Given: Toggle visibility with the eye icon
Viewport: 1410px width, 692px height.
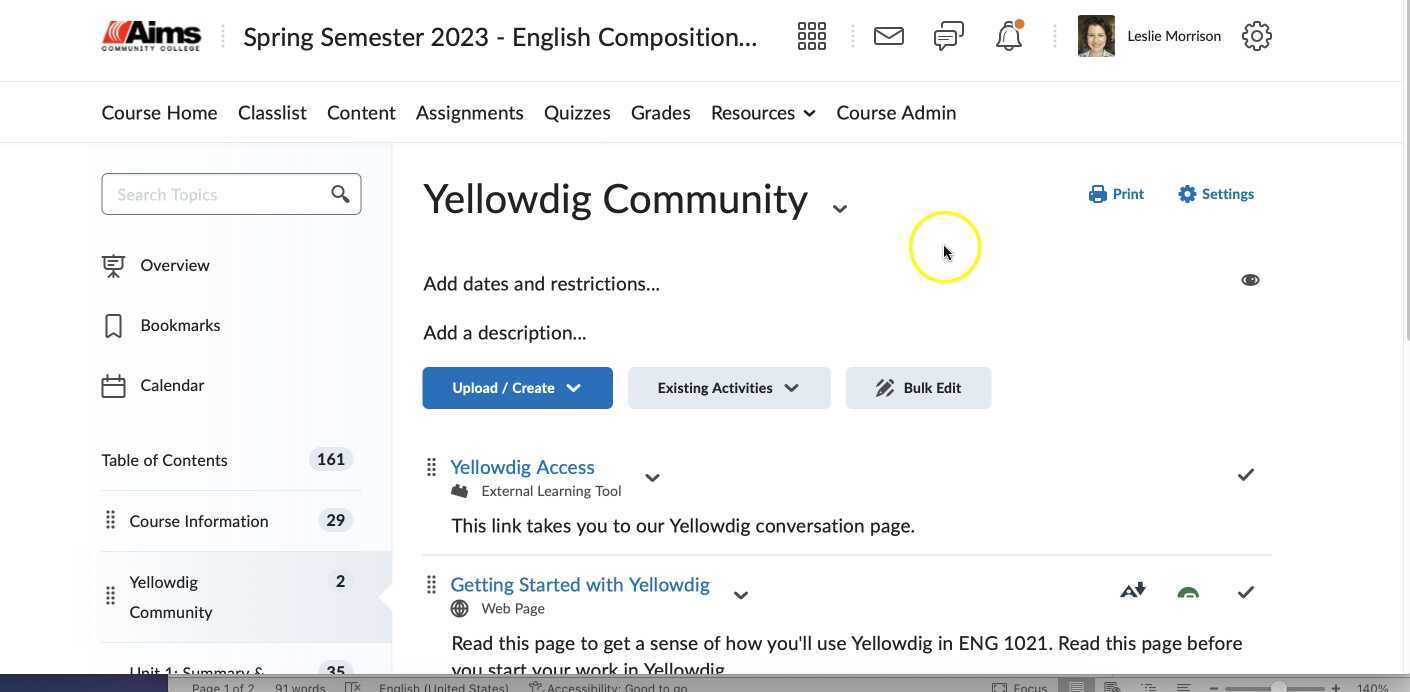Looking at the screenshot, I should [x=1250, y=279].
